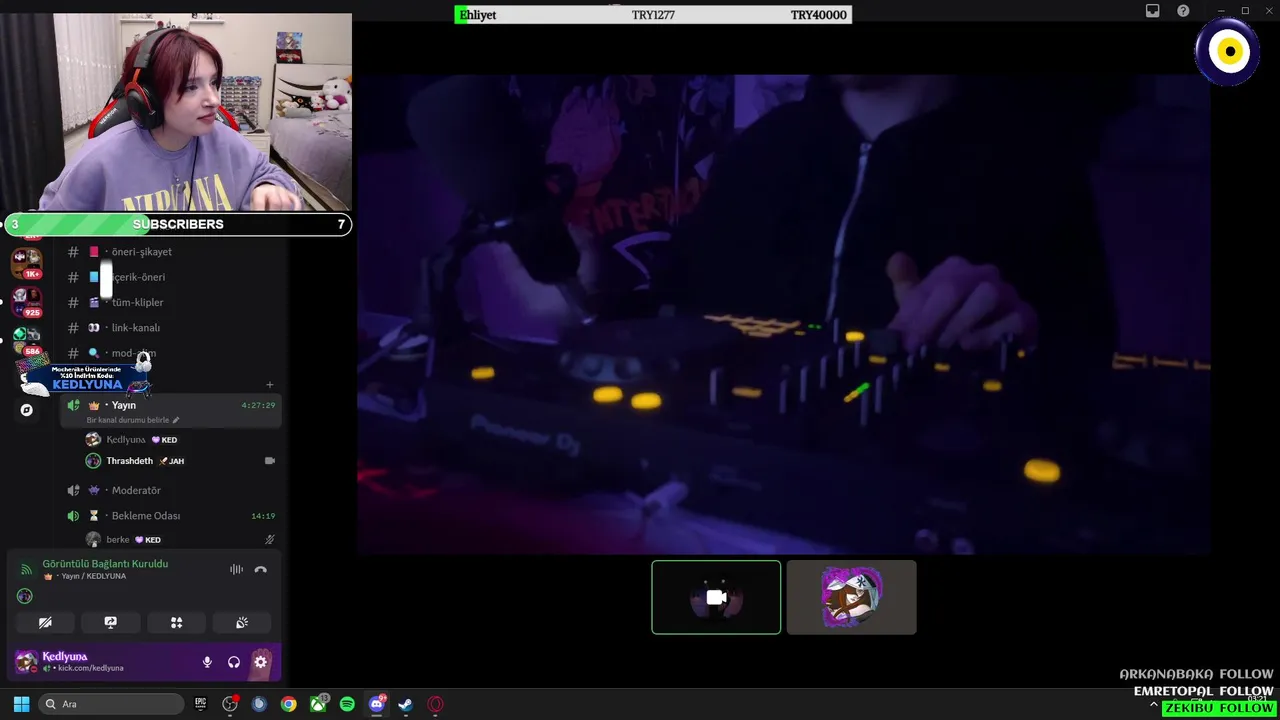Viewport: 1280px width, 720px height.
Task: Open the Discord help icon
Action: 1183,11
